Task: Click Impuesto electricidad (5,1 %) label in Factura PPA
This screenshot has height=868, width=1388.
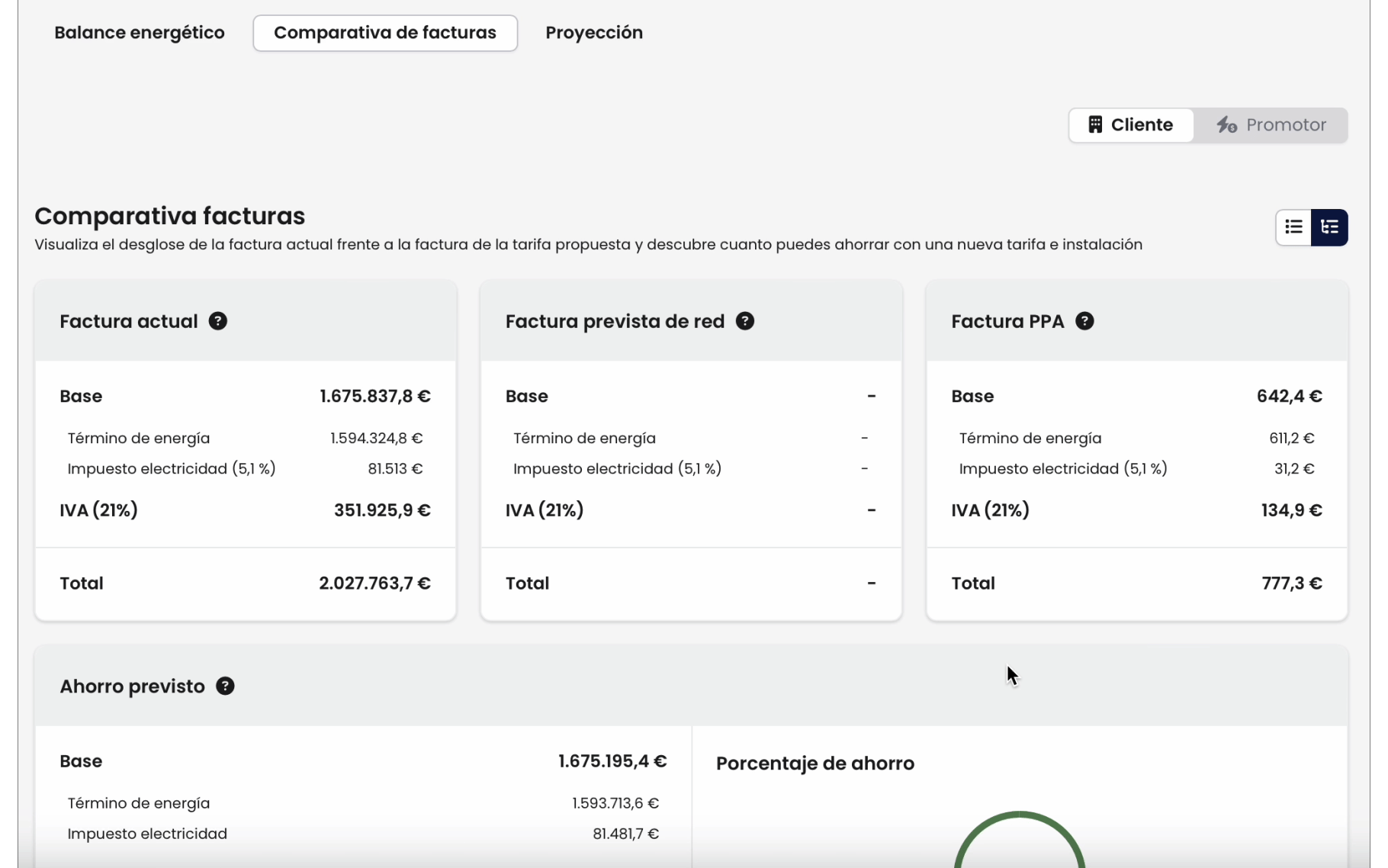Action: [1063, 468]
